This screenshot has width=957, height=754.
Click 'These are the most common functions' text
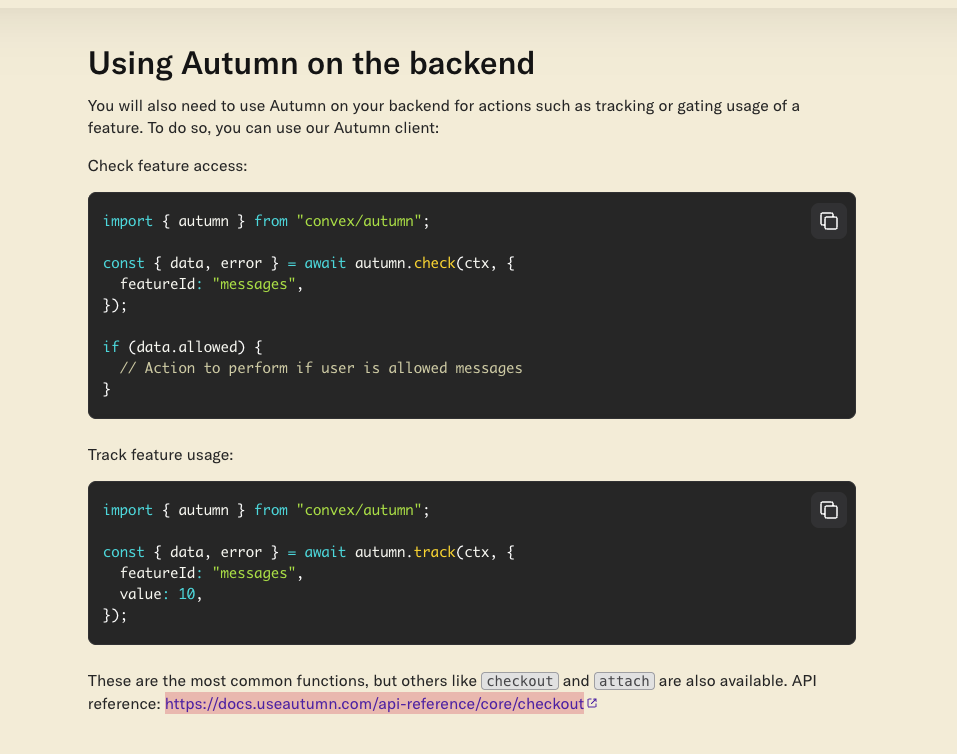pyautogui.click(x=230, y=681)
